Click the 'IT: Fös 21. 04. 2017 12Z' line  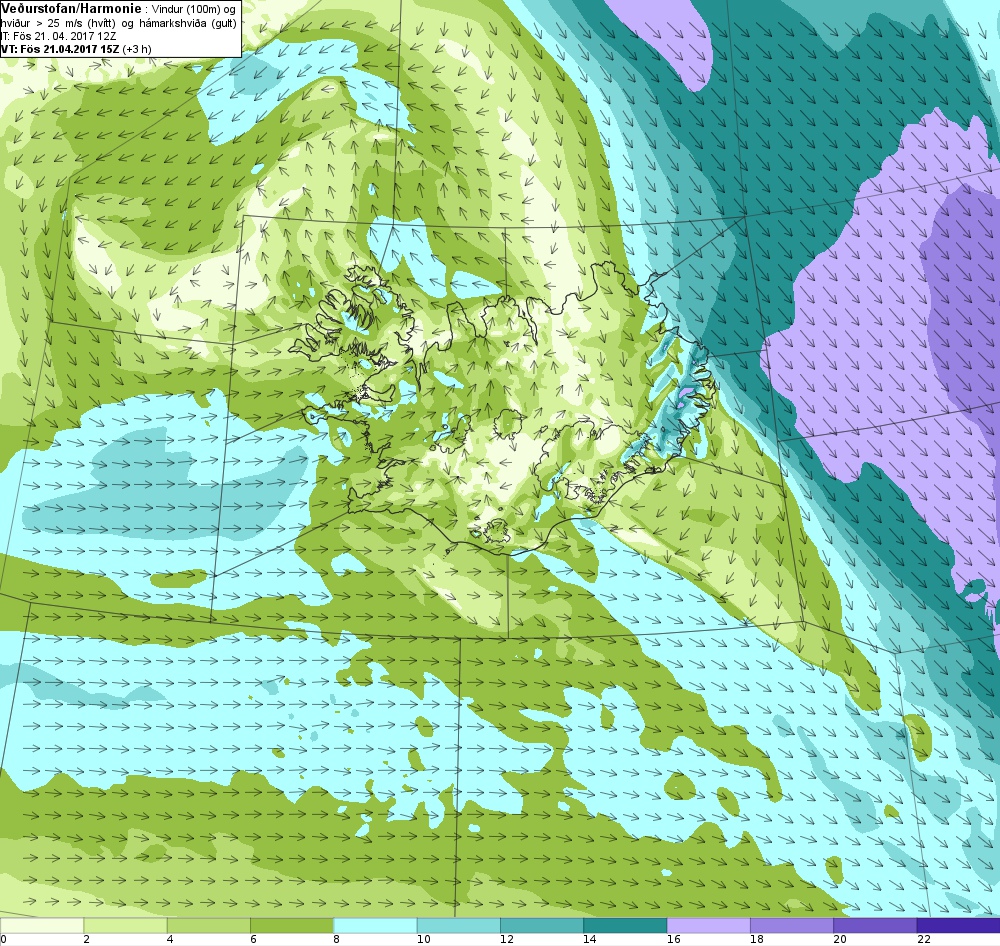58,36
